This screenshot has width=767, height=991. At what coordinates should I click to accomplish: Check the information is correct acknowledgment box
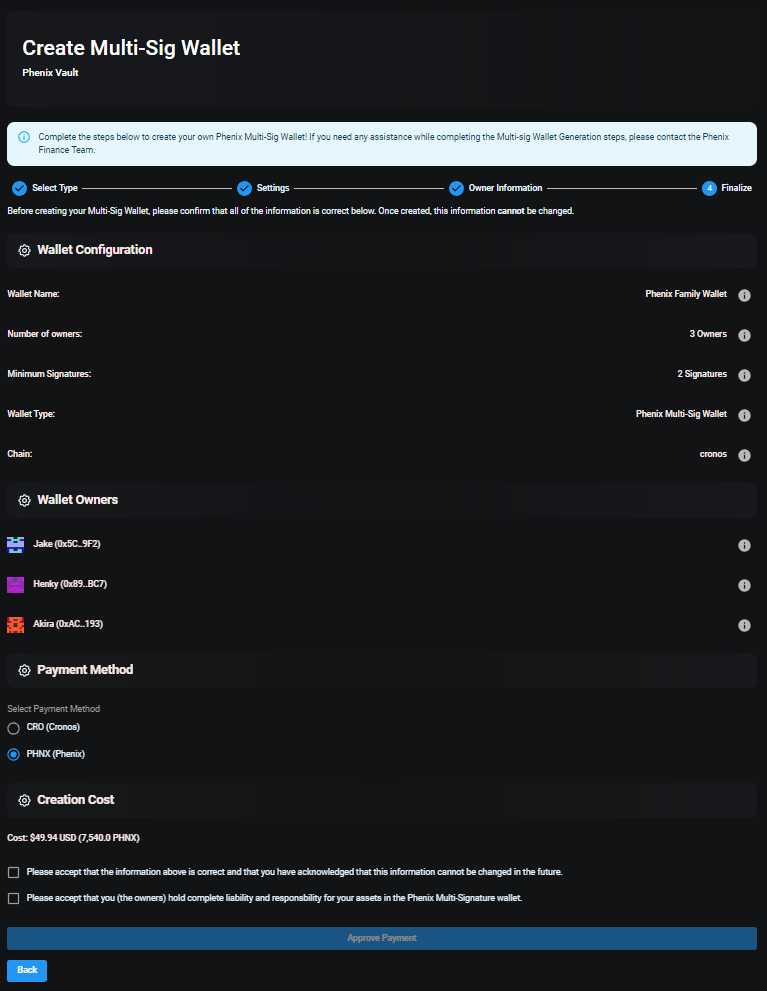(x=13, y=872)
